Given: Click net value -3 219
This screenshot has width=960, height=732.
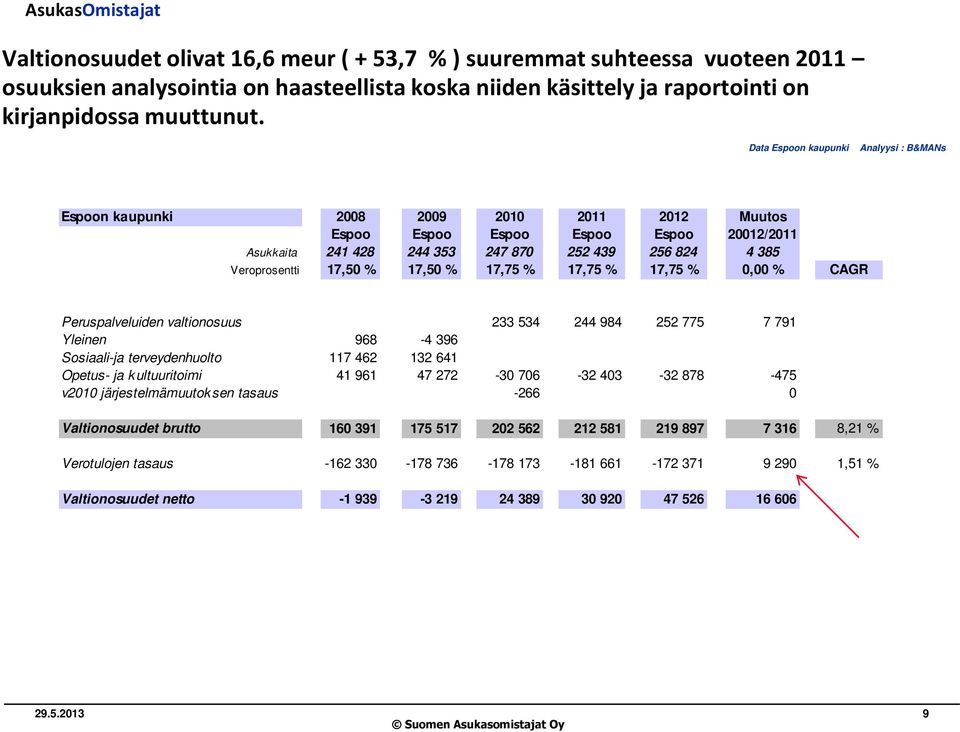Looking at the screenshot, I should (x=432, y=499).
